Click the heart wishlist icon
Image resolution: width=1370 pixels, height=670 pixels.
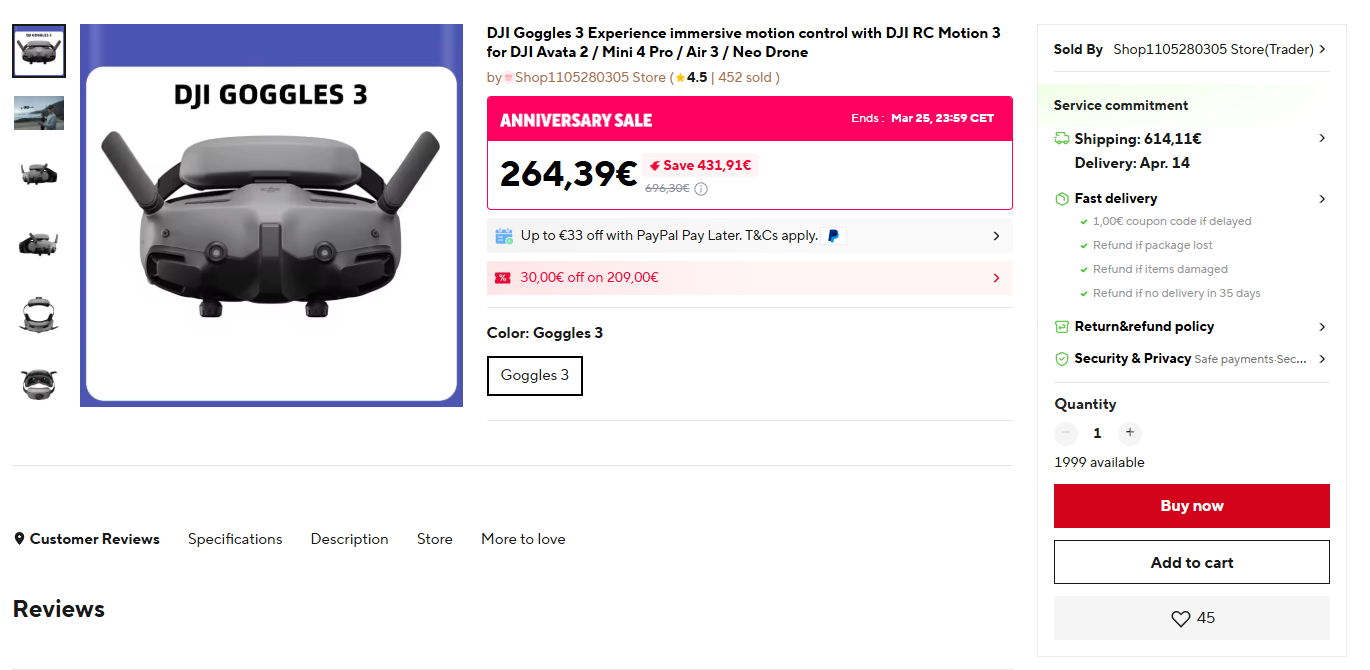(1180, 619)
